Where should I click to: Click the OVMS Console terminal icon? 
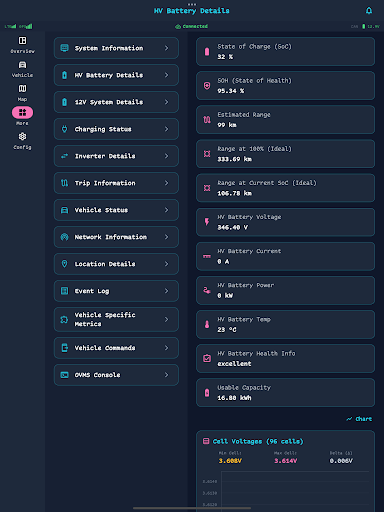point(64,375)
